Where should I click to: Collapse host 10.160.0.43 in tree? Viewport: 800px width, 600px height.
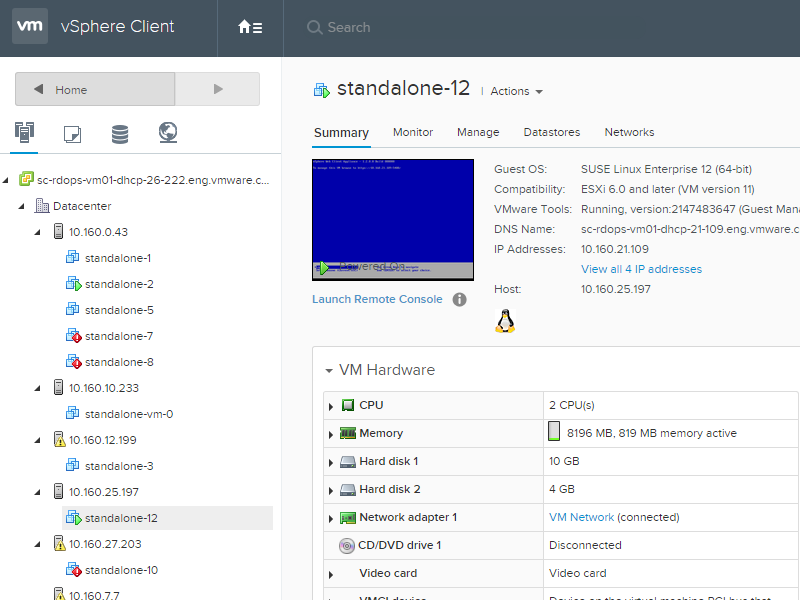point(38,232)
